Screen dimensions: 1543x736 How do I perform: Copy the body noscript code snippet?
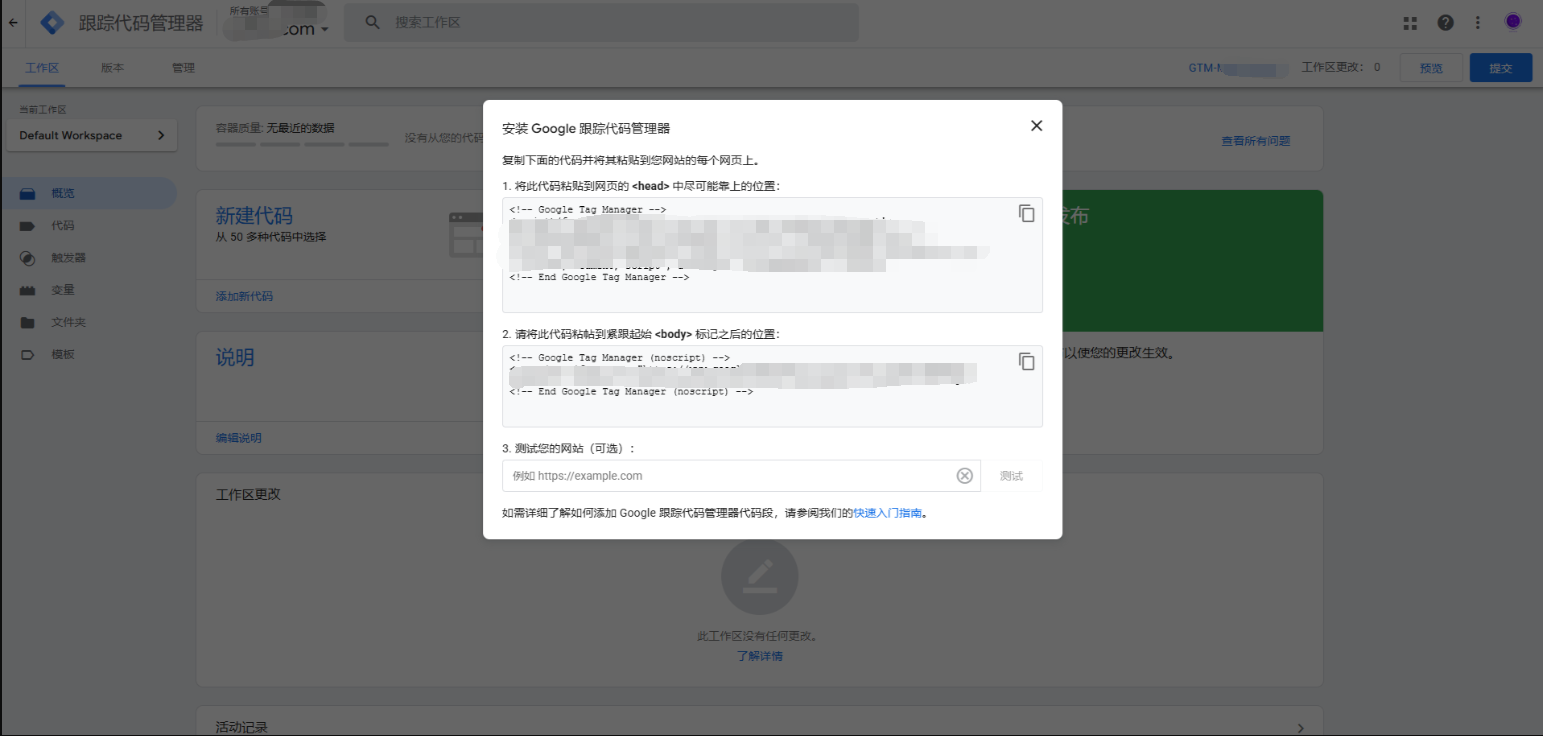click(1026, 361)
